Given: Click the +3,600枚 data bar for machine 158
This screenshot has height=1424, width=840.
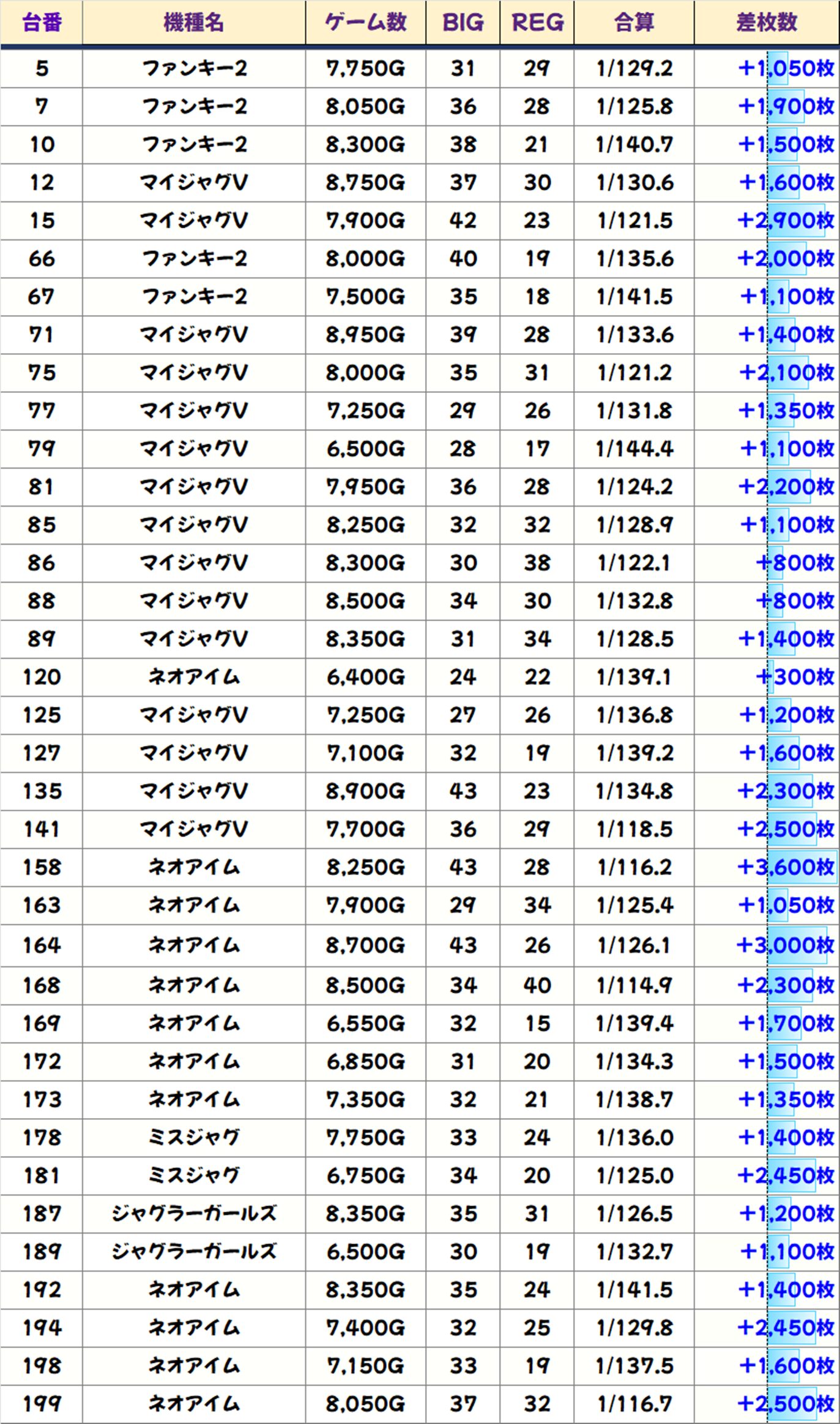Looking at the screenshot, I should (801, 867).
